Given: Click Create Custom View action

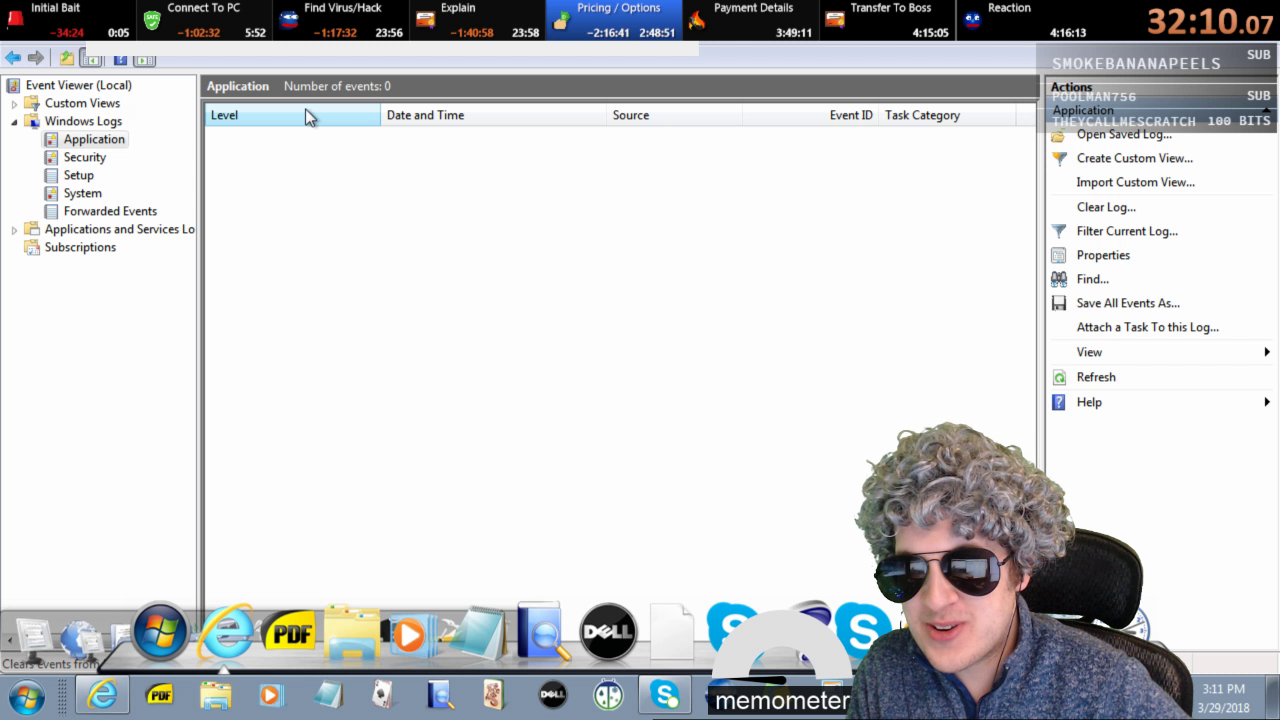Looking at the screenshot, I should pyautogui.click(x=1134, y=158).
